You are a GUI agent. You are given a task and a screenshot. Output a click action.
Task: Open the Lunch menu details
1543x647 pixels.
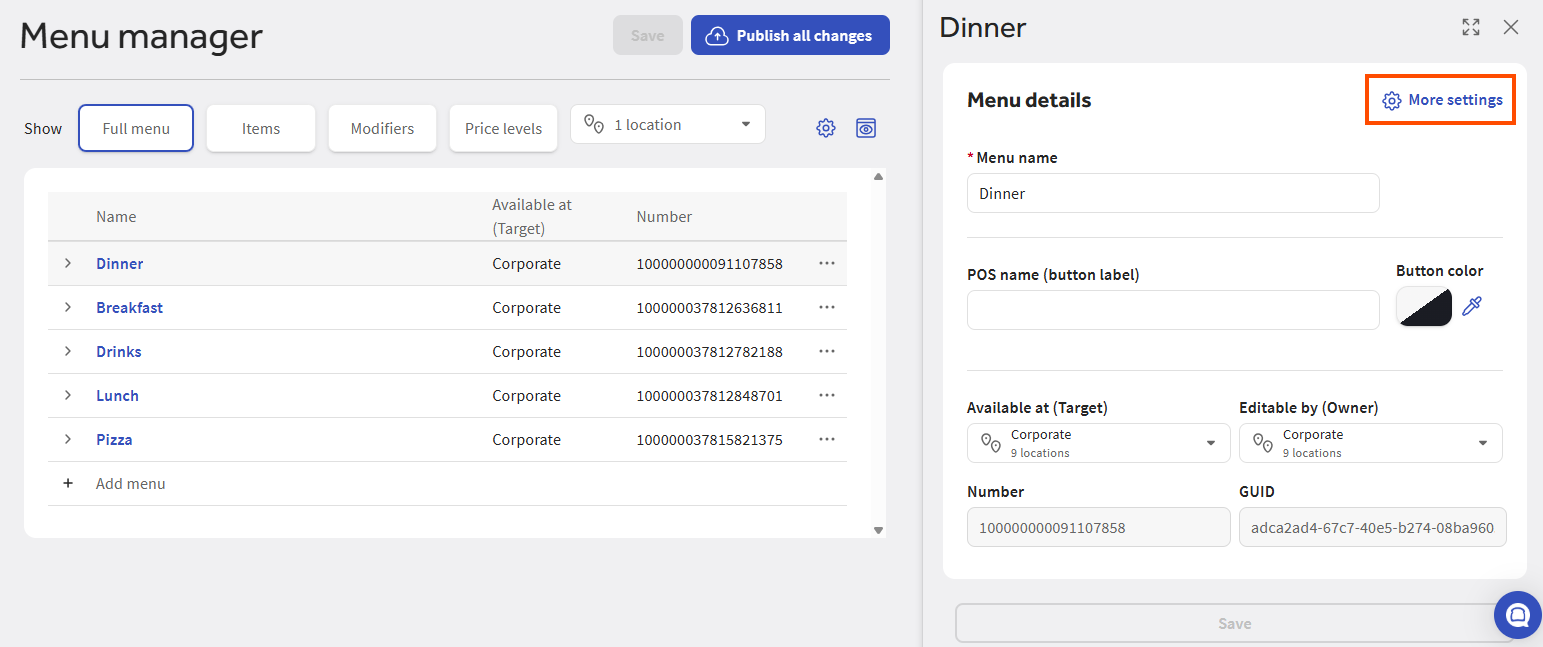pos(117,395)
